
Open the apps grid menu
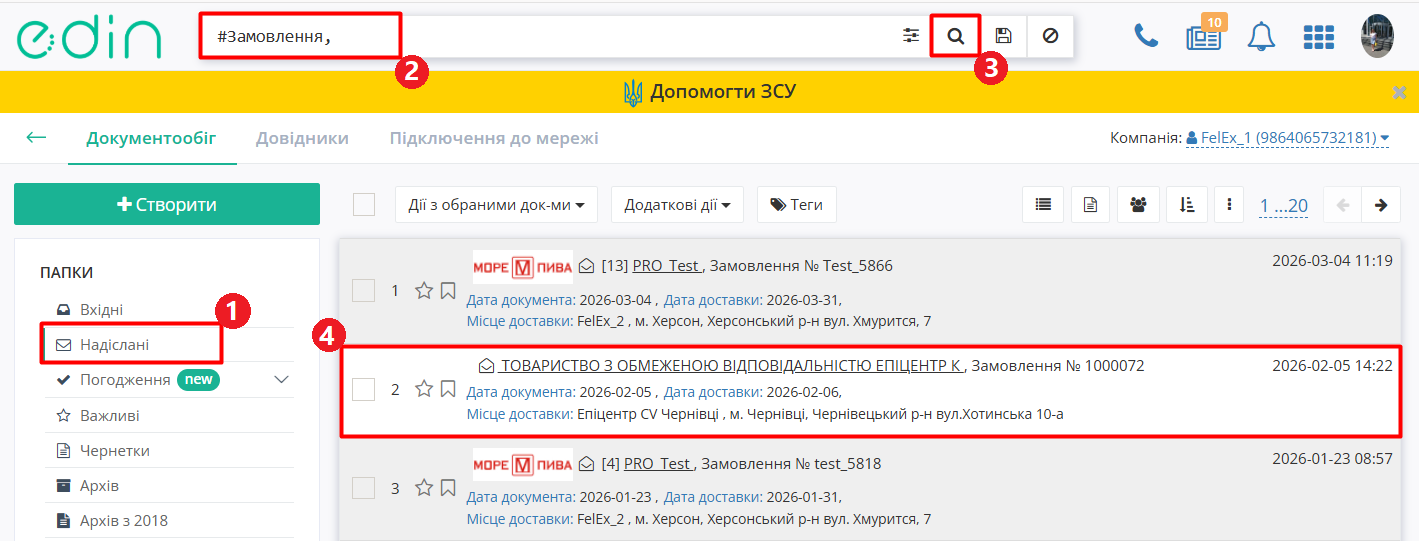pyautogui.click(x=1319, y=37)
